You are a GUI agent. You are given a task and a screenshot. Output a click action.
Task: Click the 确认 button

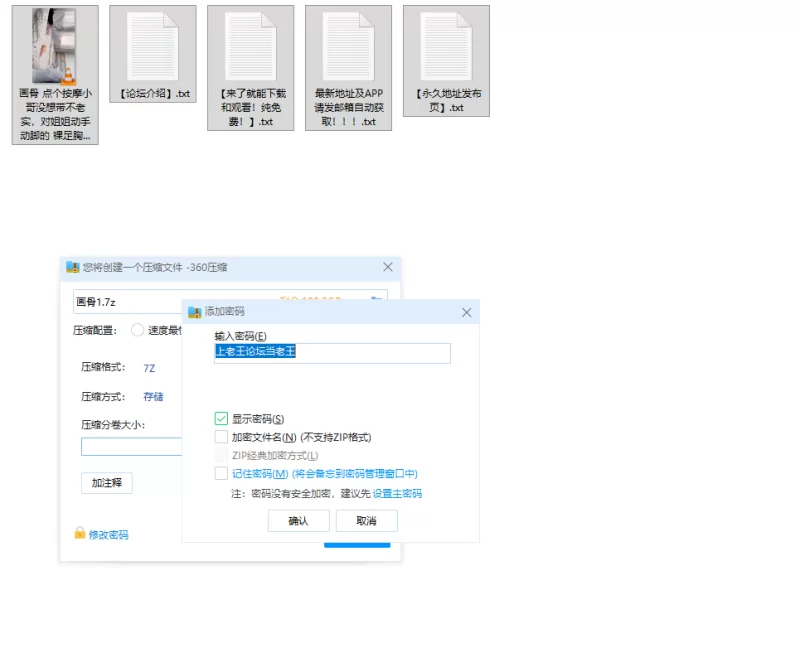tap(298, 521)
